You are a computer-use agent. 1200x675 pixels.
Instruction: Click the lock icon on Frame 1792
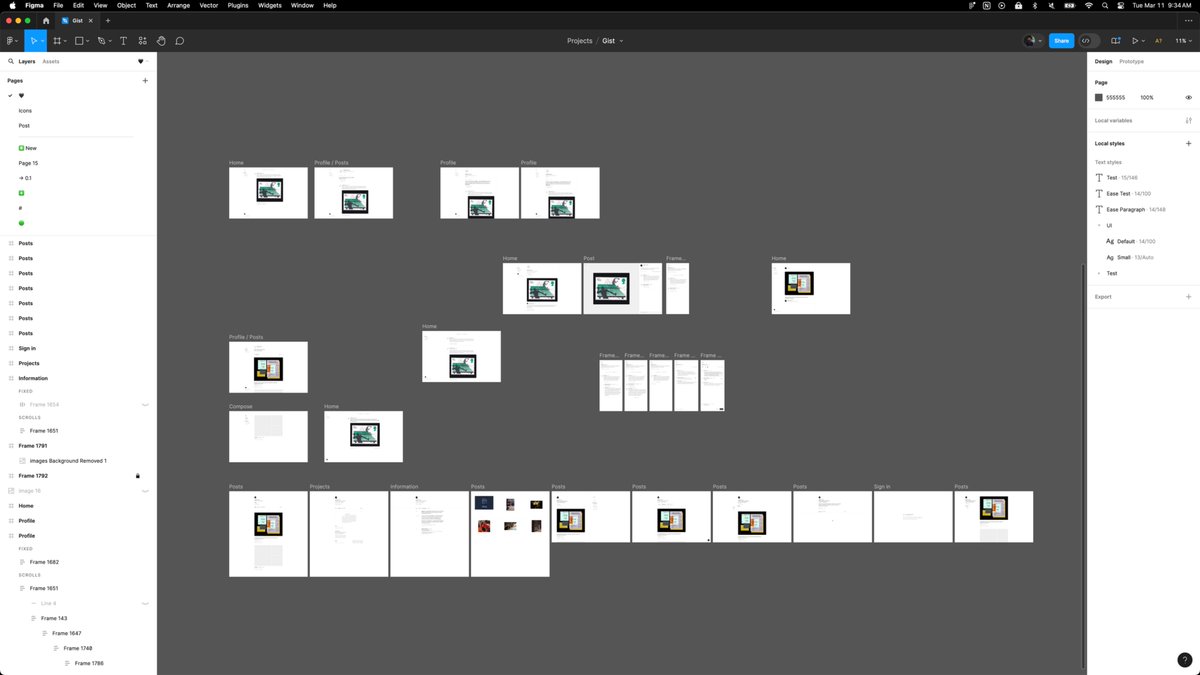[x=138, y=476]
